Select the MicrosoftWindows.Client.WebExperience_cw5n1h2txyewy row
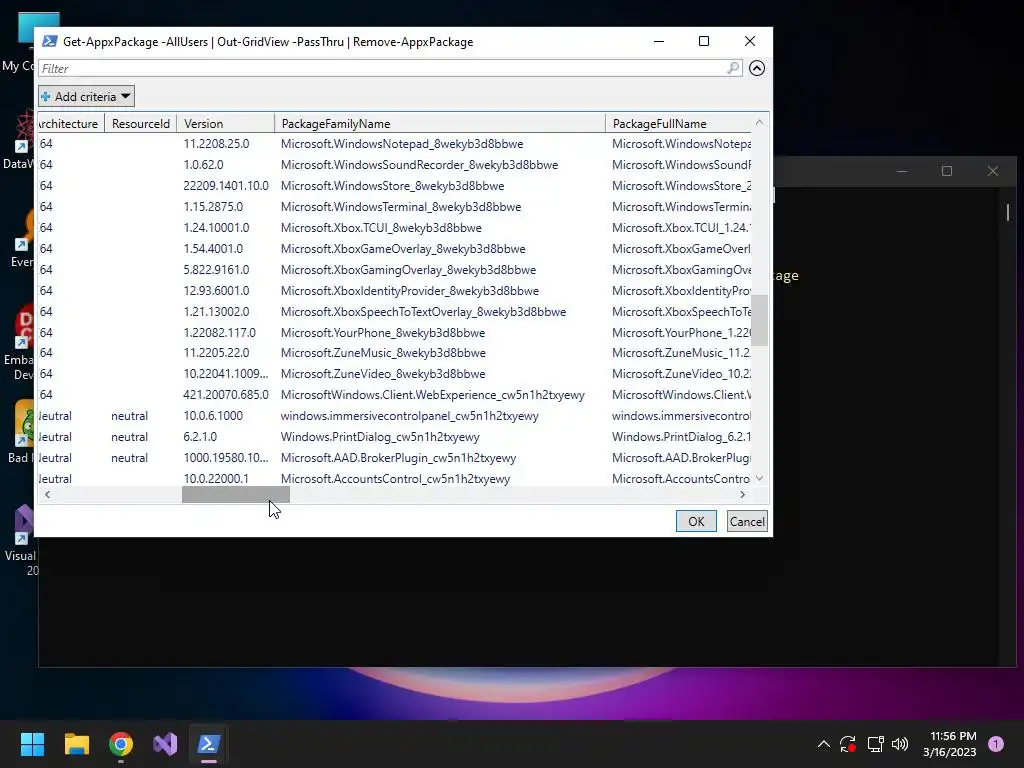This screenshot has width=1024, height=768. pyautogui.click(x=394, y=394)
